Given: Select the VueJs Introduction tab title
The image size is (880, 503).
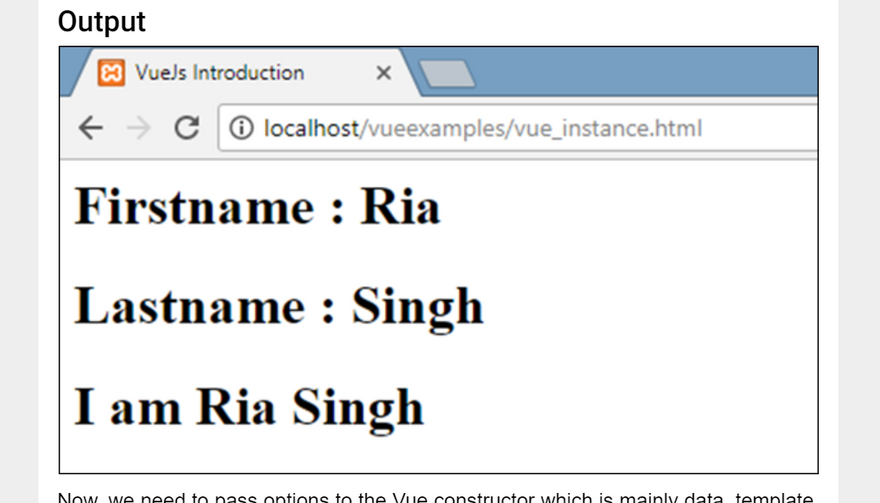Looking at the screenshot, I should pos(219,73).
